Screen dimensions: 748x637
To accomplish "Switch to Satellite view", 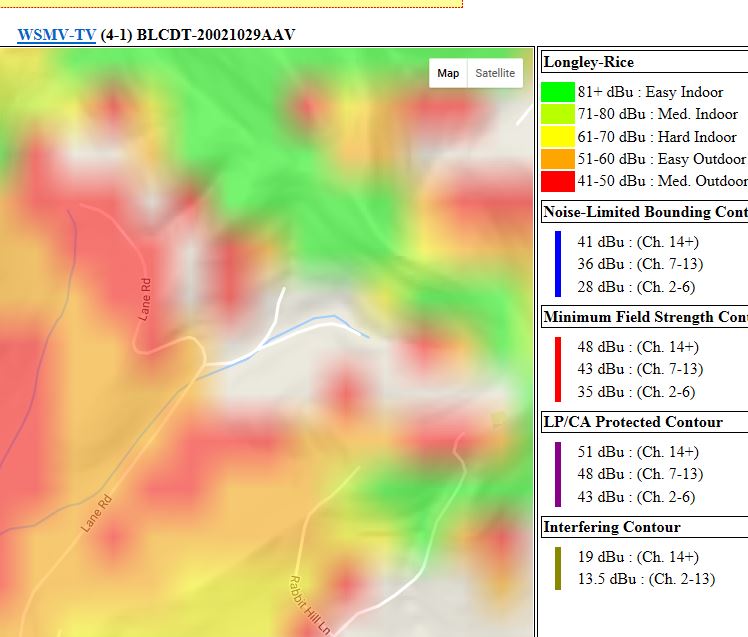I will point(495,73).
